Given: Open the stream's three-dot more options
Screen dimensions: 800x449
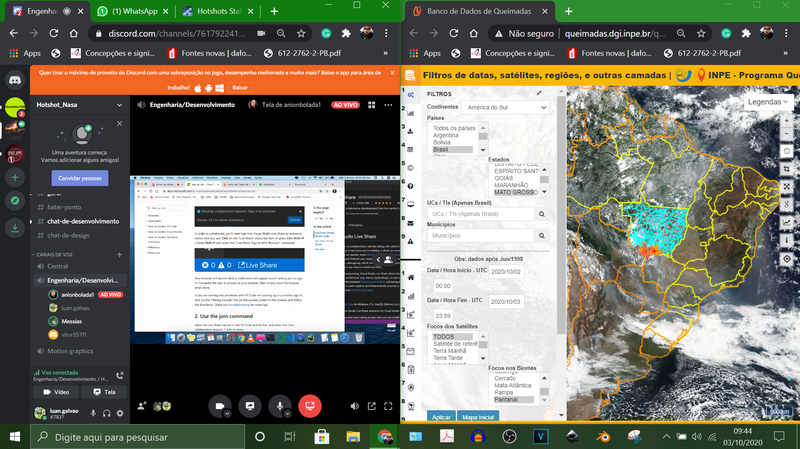Looking at the screenshot, I should 388,105.
